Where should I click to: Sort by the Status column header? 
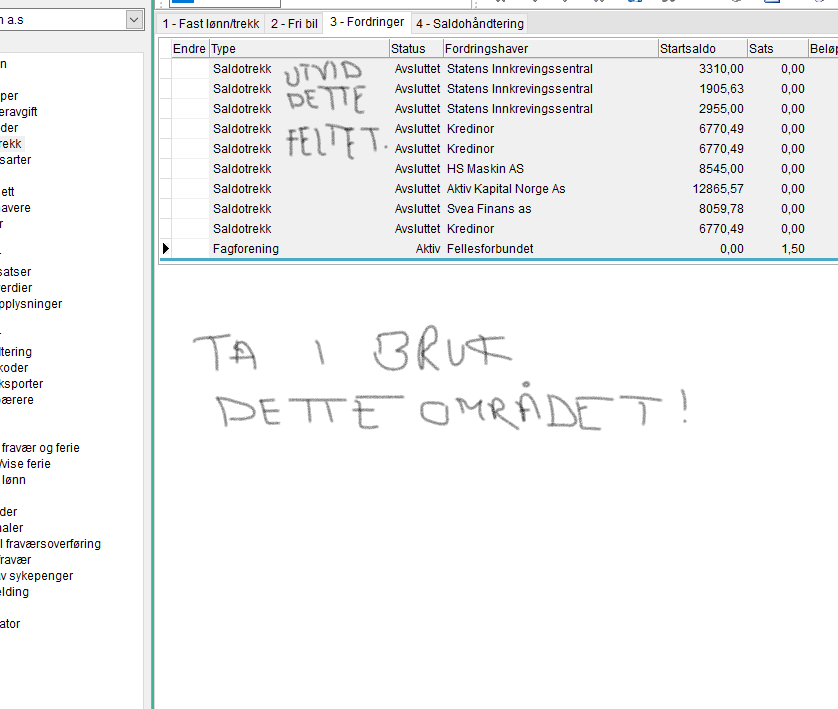coord(416,49)
